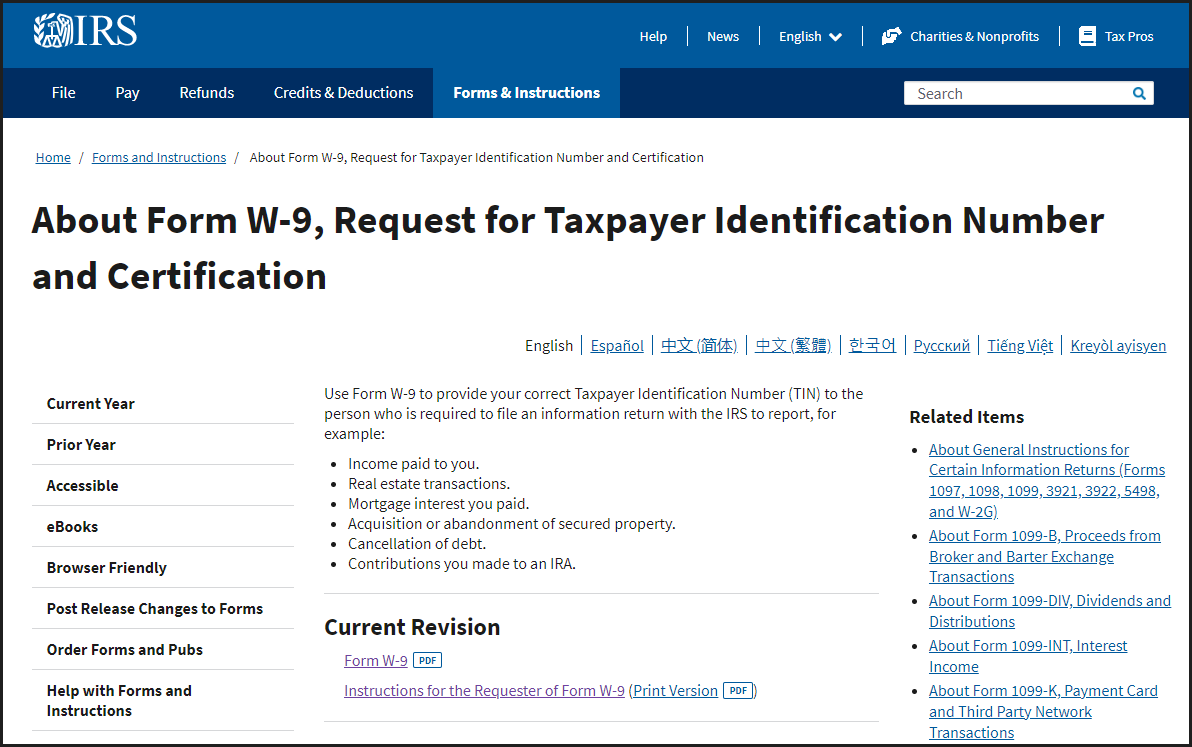Expand the English language dropdown

810,36
